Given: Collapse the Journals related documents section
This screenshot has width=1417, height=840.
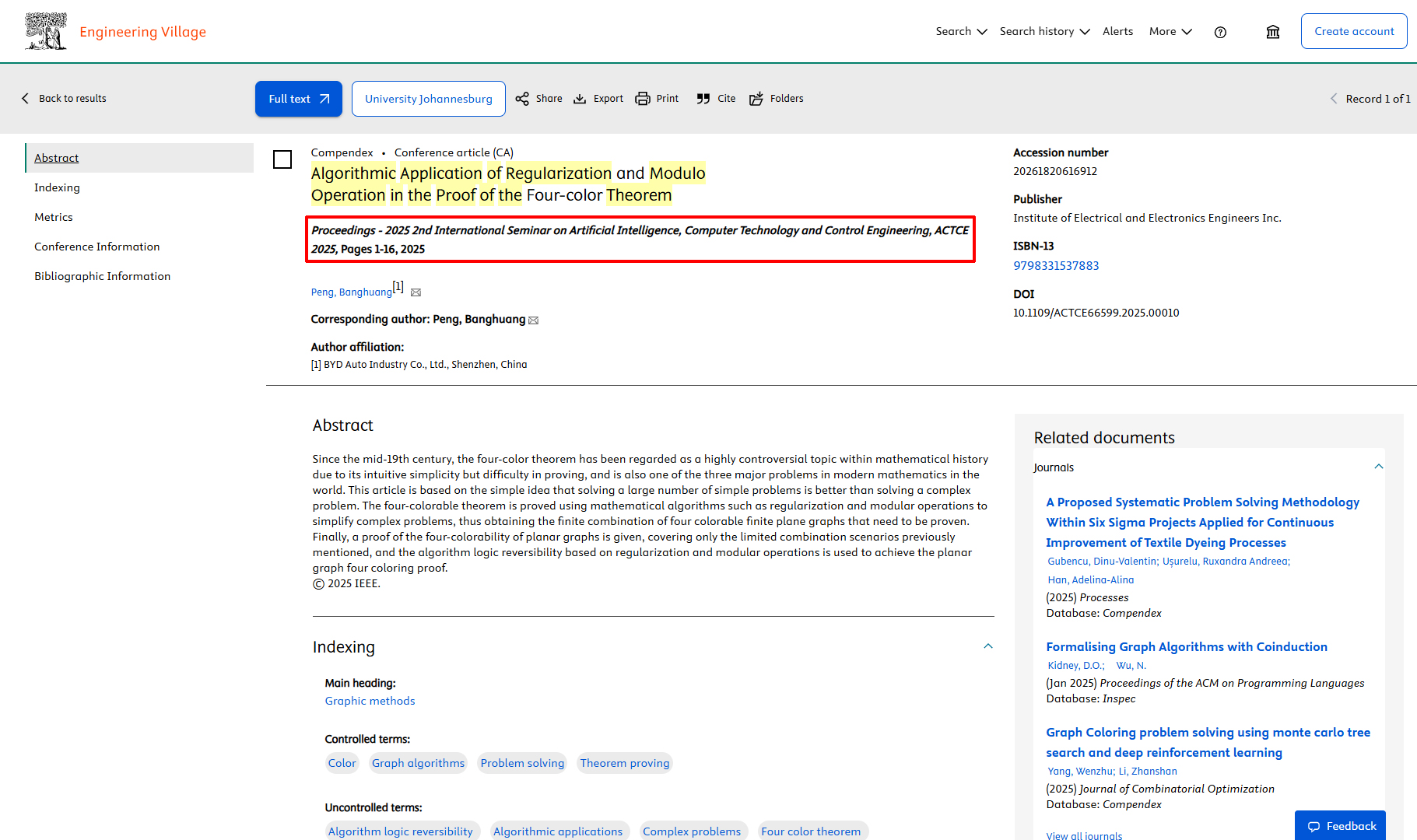Looking at the screenshot, I should pyautogui.click(x=1379, y=467).
